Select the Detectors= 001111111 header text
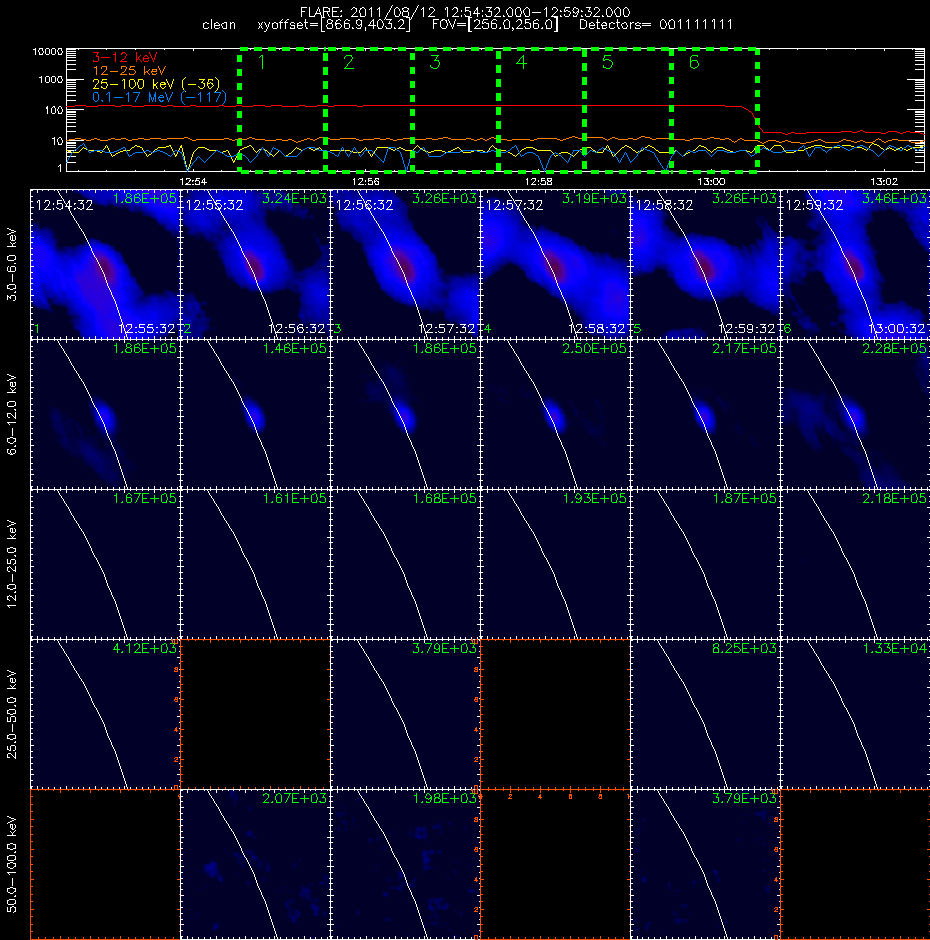The height and width of the screenshot is (940, 930). coord(655,25)
